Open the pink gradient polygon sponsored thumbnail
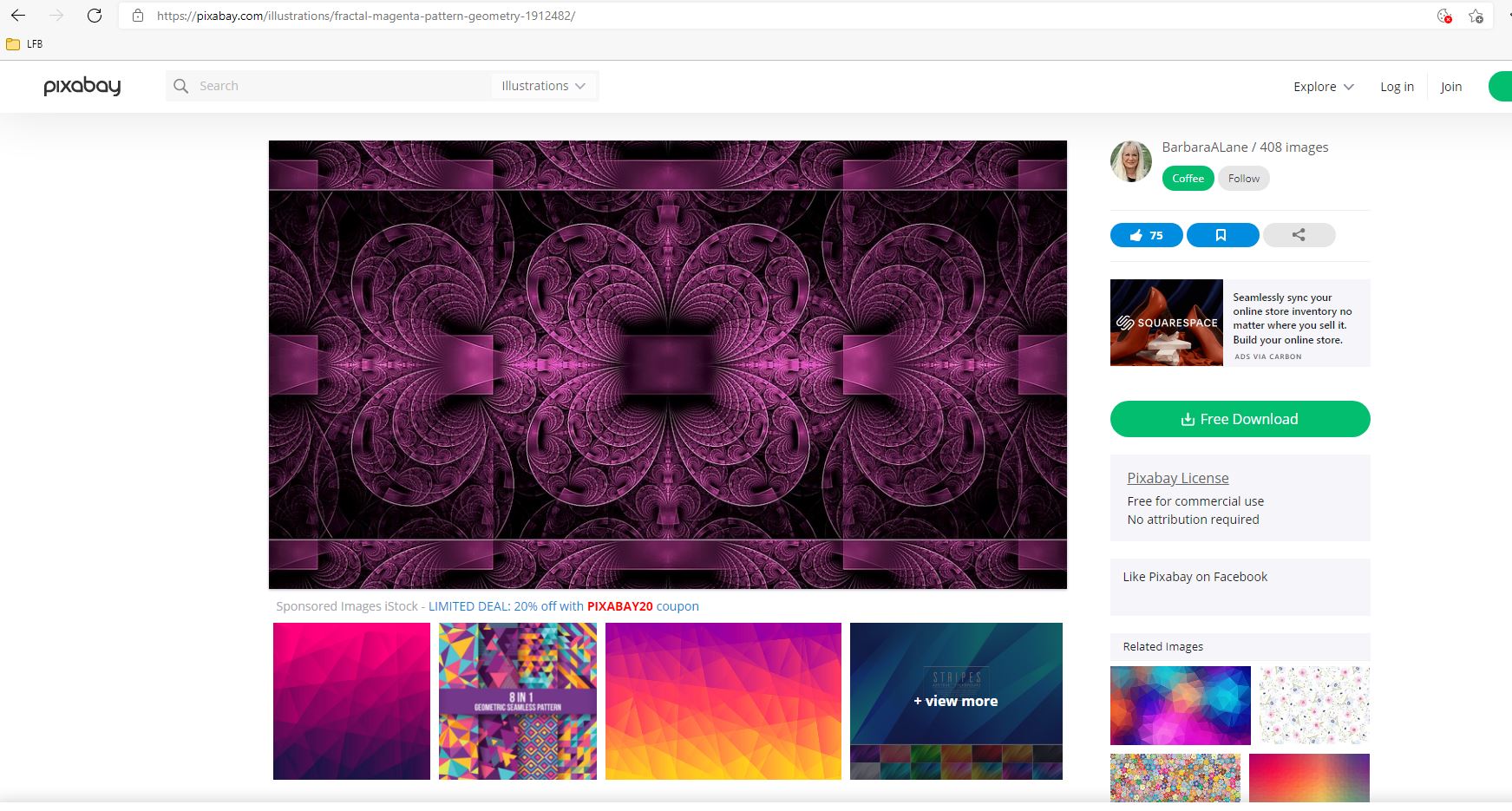This screenshot has height=811, width=1512. pos(351,701)
